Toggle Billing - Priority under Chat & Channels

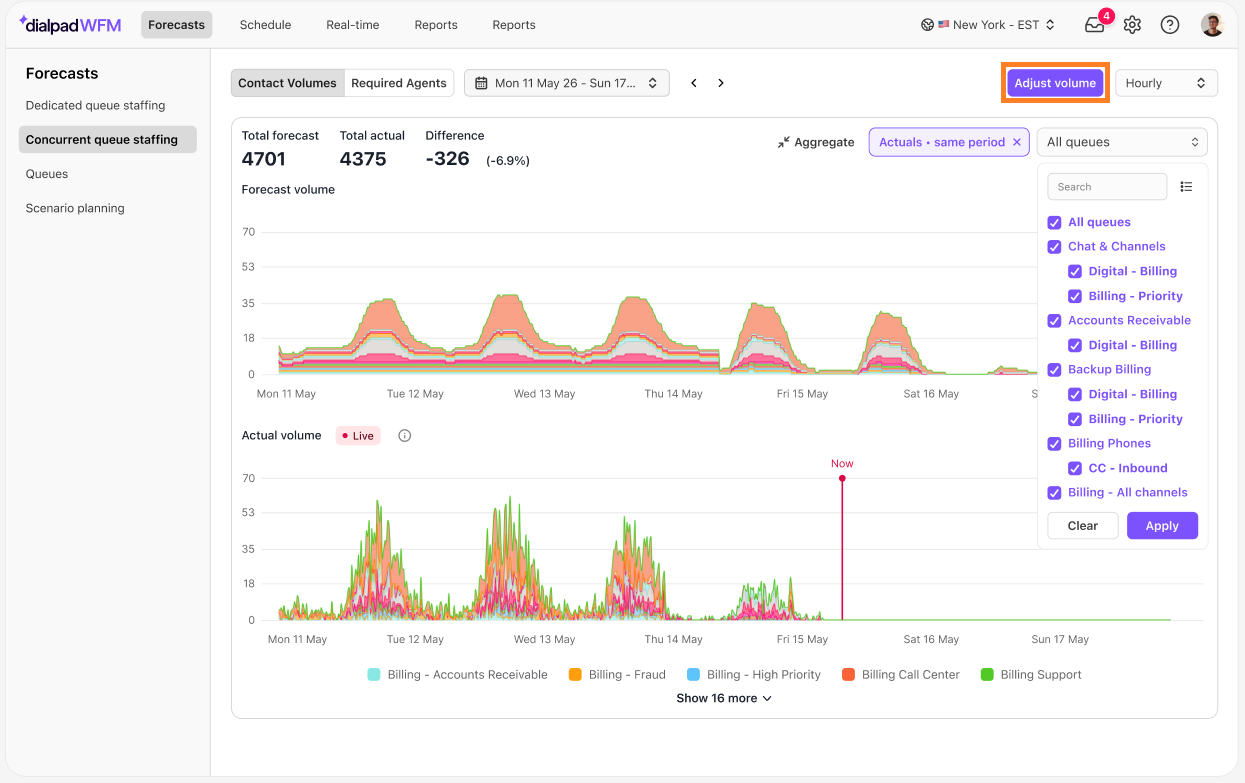coord(1075,296)
